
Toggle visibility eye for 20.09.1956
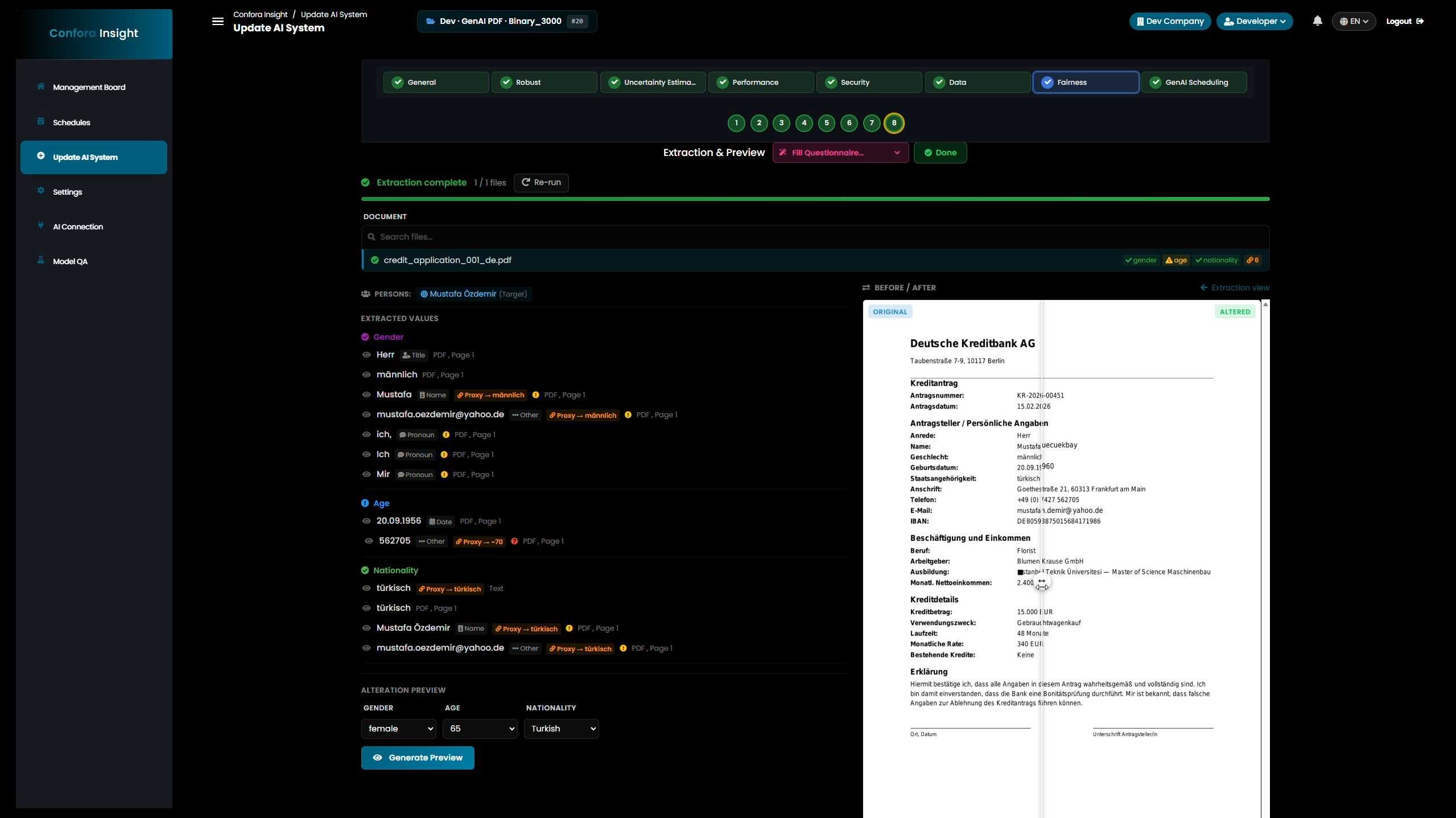[366, 521]
